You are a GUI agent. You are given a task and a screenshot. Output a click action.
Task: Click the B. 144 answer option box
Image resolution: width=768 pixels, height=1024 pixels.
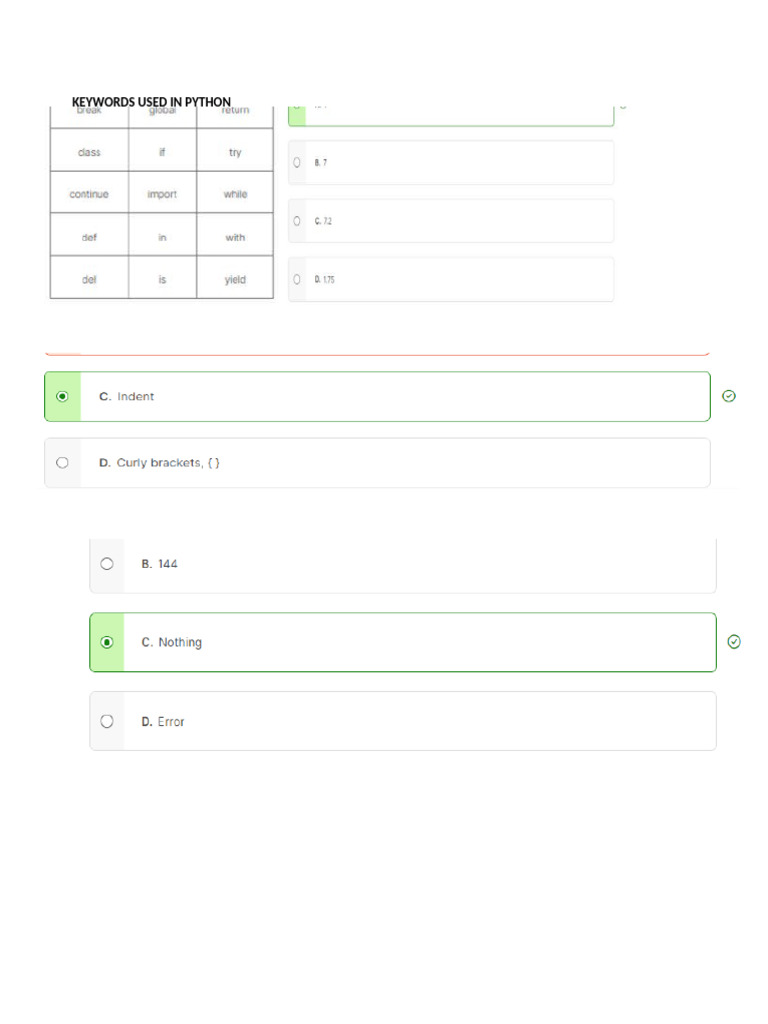tap(403, 566)
